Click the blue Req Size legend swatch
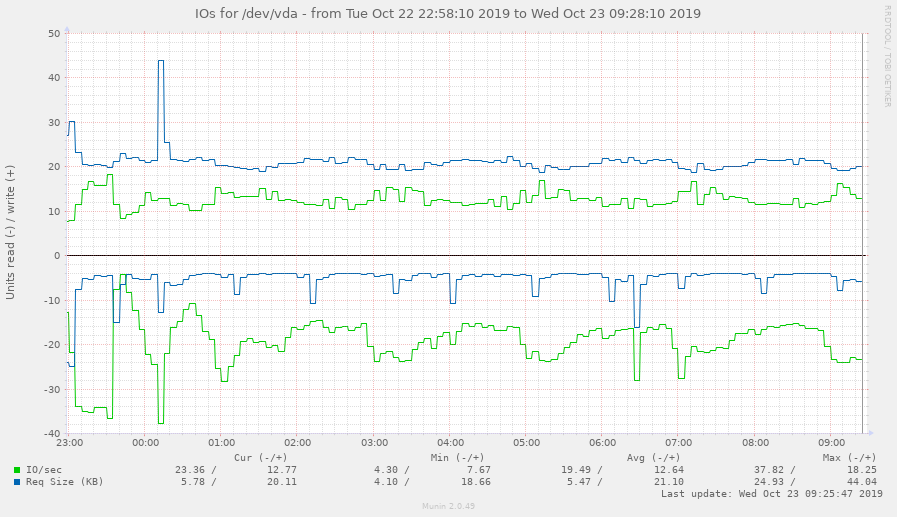 (17, 482)
